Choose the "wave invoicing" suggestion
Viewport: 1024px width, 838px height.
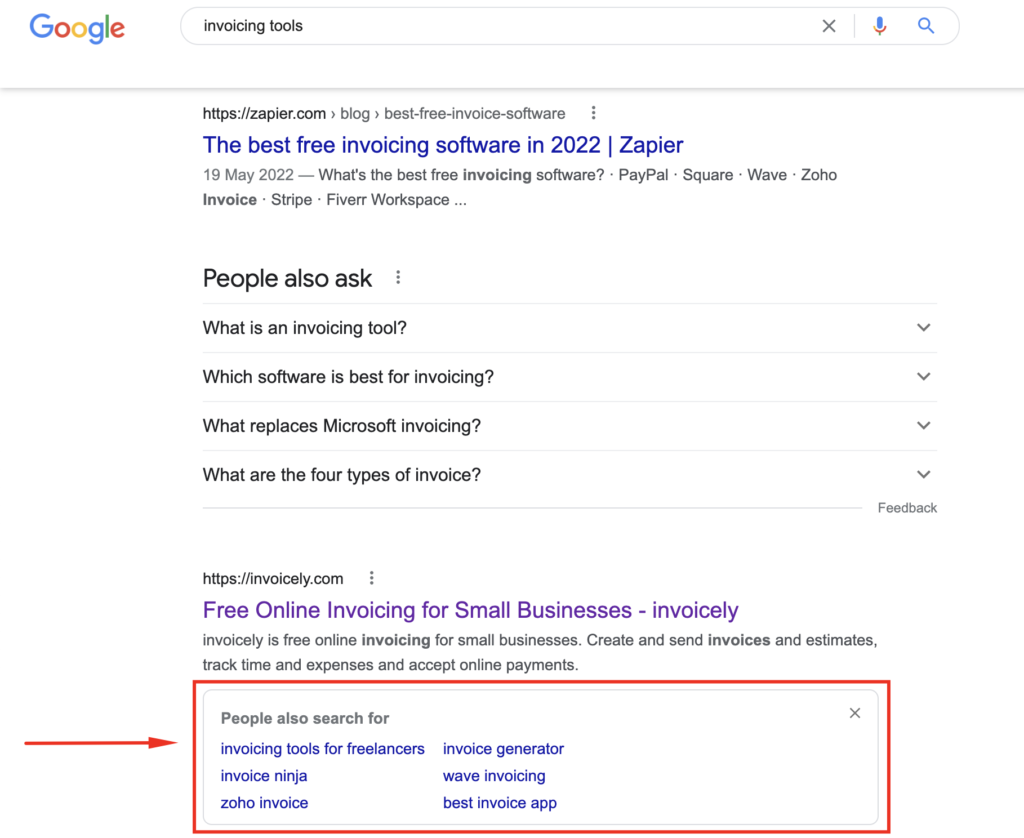pyautogui.click(x=494, y=776)
